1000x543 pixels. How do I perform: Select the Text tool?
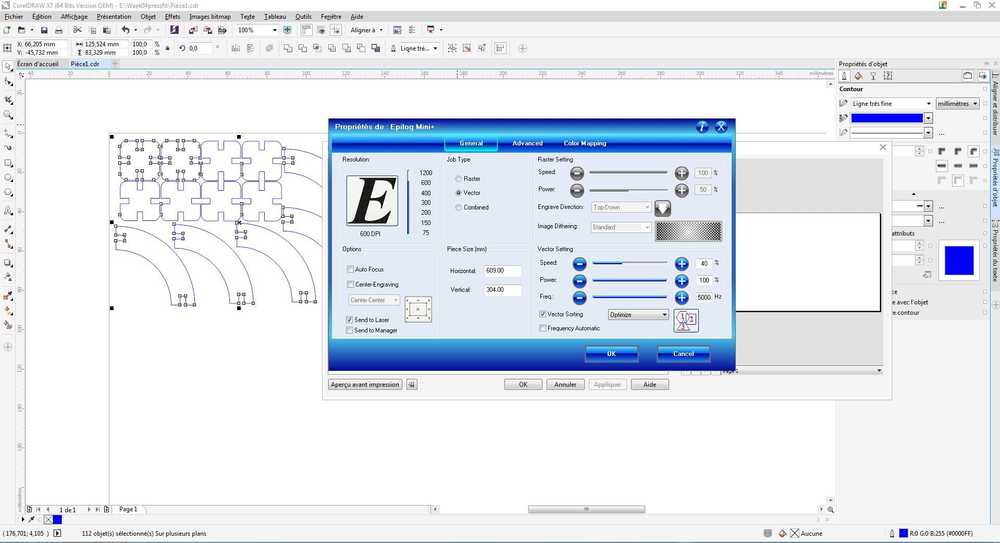pos(8,211)
